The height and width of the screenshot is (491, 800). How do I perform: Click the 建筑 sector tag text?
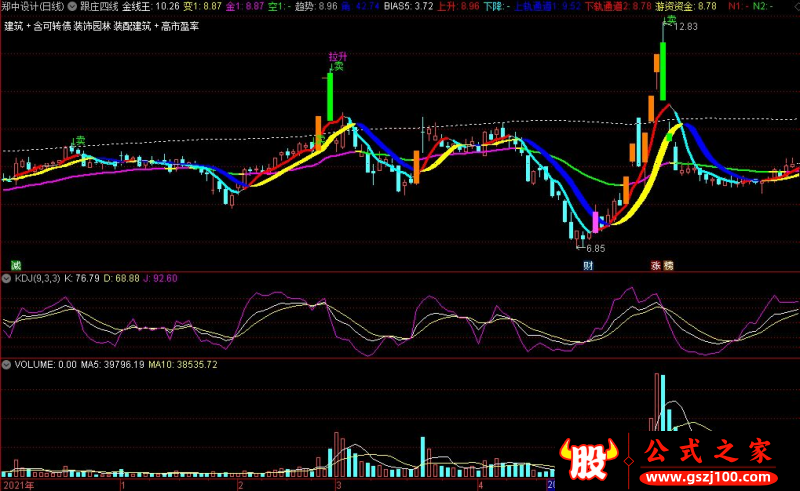(x=14, y=27)
